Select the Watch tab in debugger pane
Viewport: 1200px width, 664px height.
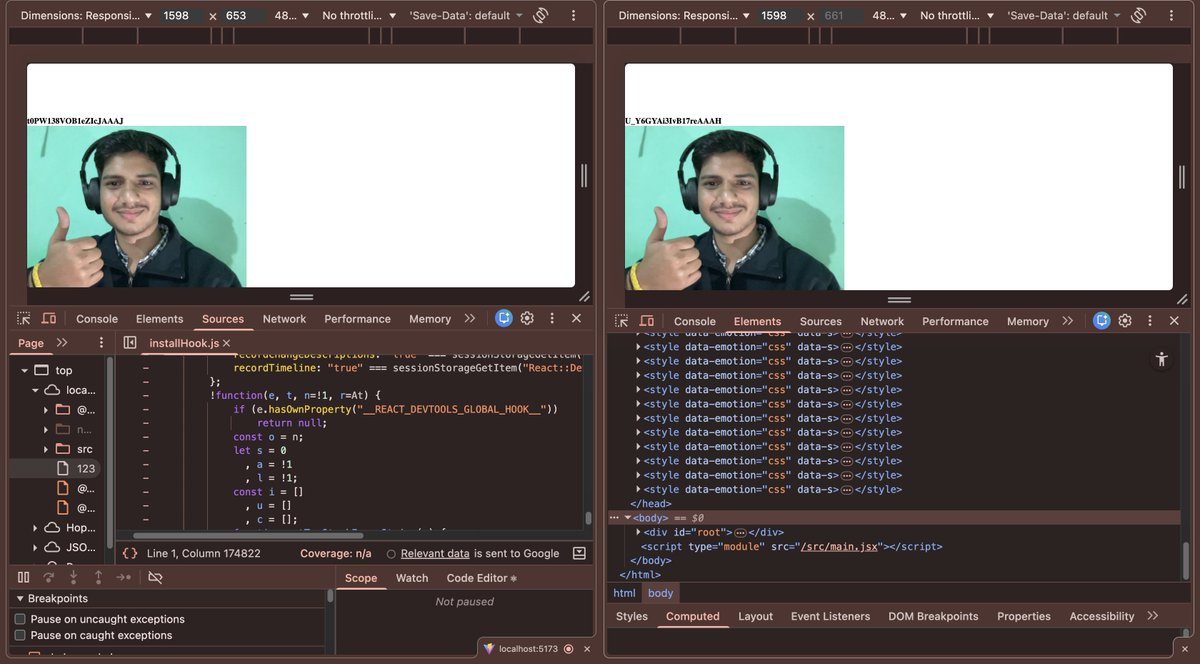click(411, 578)
